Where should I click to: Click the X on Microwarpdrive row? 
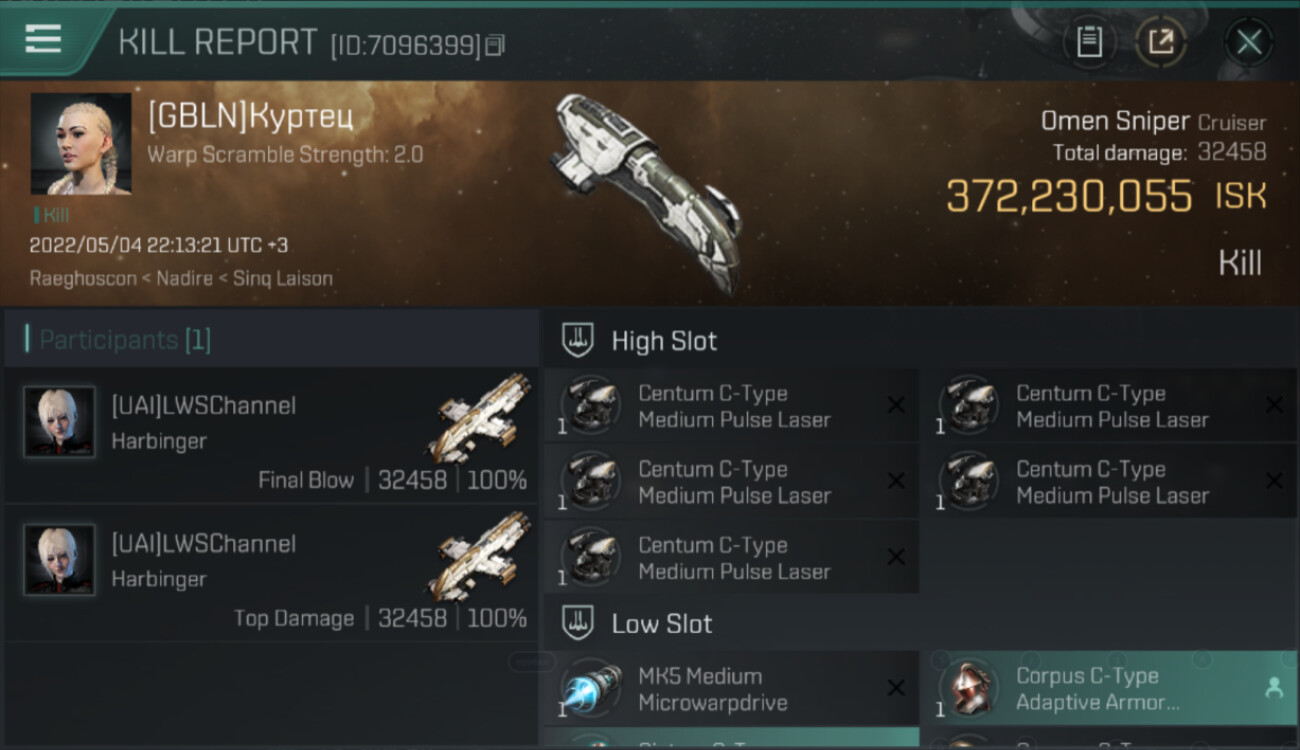point(896,688)
